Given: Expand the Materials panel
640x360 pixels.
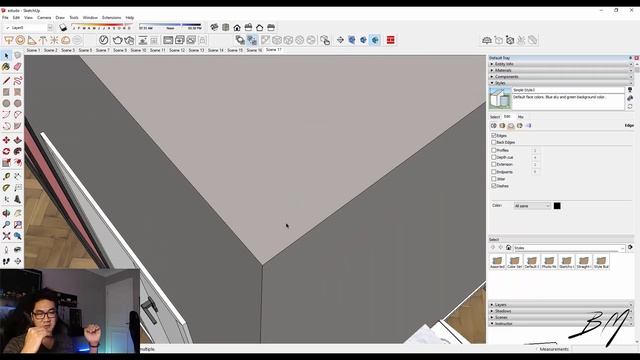Looking at the screenshot, I should tap(561, 70).
